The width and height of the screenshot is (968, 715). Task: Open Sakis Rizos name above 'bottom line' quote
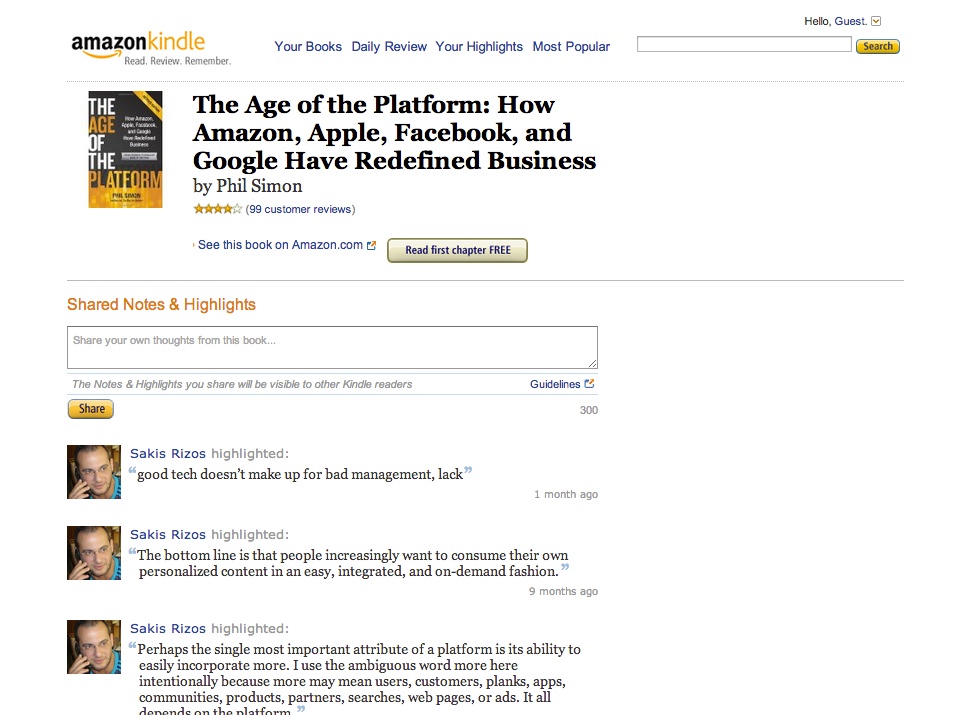tap(167, 534)
